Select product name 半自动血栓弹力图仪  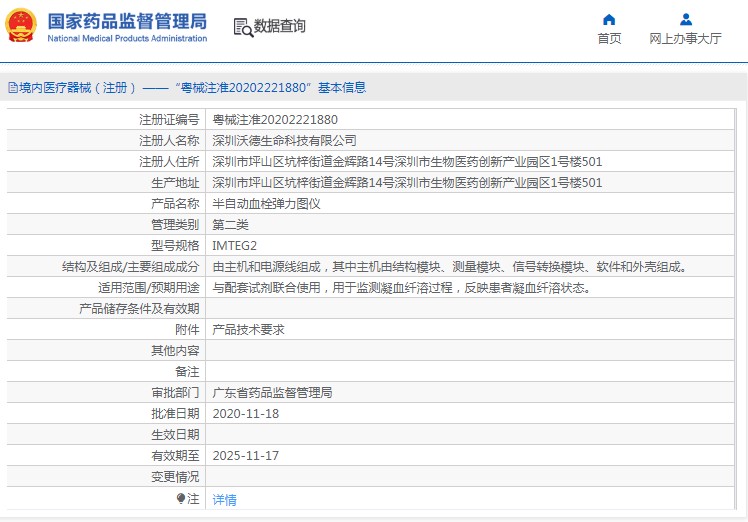pos(266,204)
